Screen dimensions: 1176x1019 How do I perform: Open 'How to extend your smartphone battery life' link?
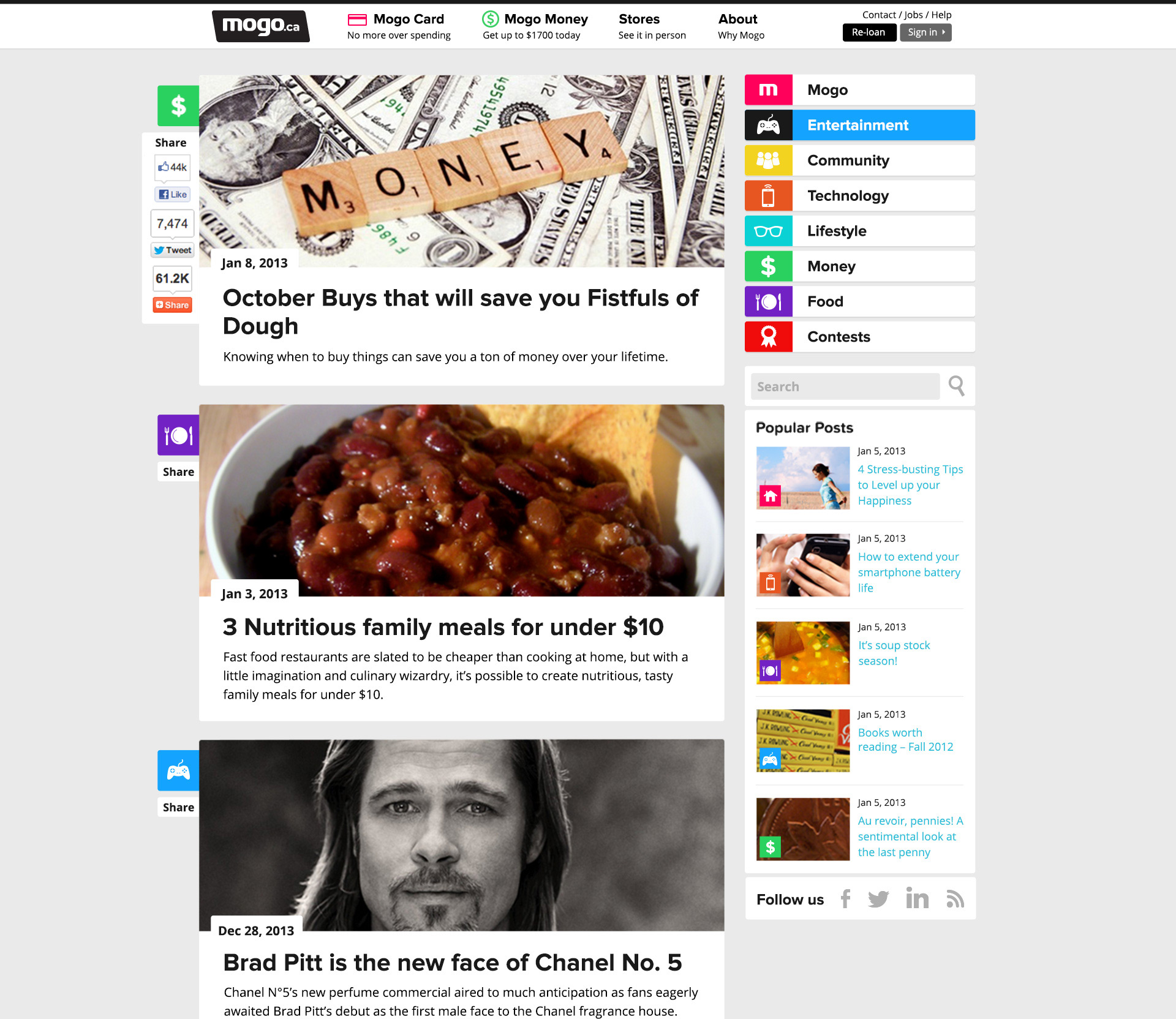909,572
